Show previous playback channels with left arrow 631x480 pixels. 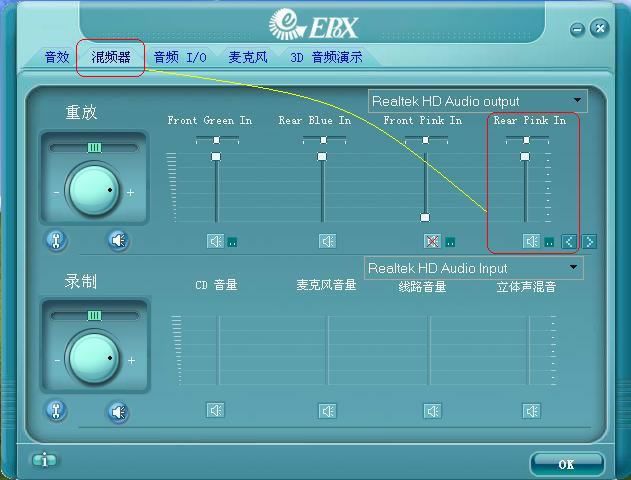[x=569, y=242]
